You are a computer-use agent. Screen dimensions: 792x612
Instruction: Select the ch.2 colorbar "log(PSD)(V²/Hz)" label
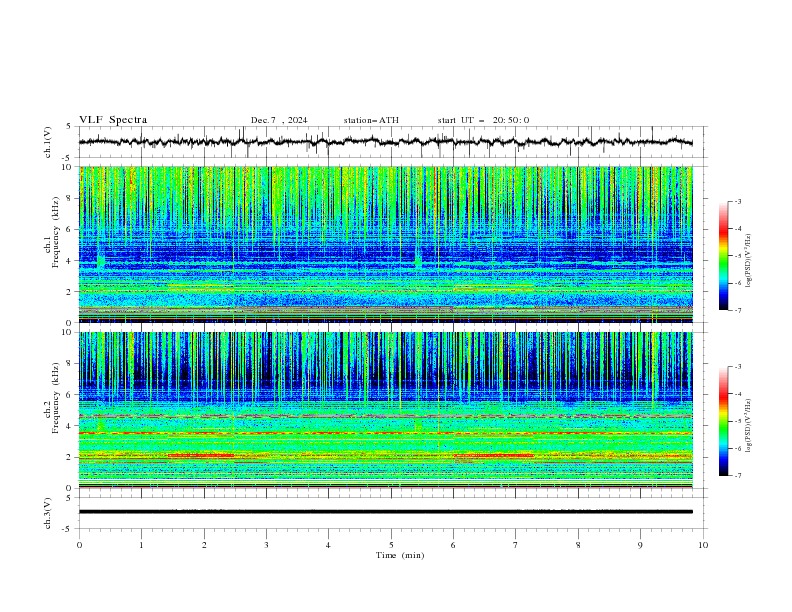(x=748, y=426)
